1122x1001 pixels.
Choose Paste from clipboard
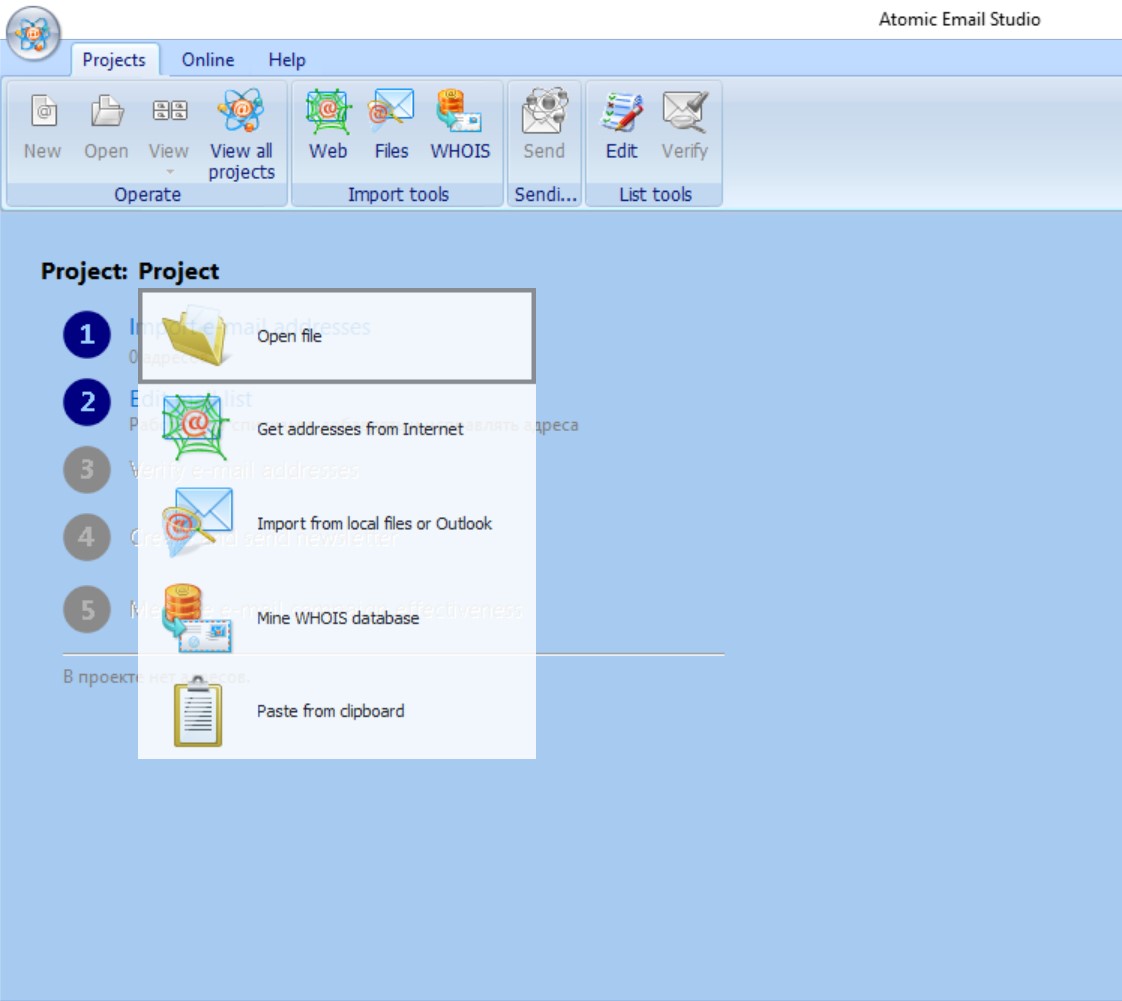tap(337, 711)
